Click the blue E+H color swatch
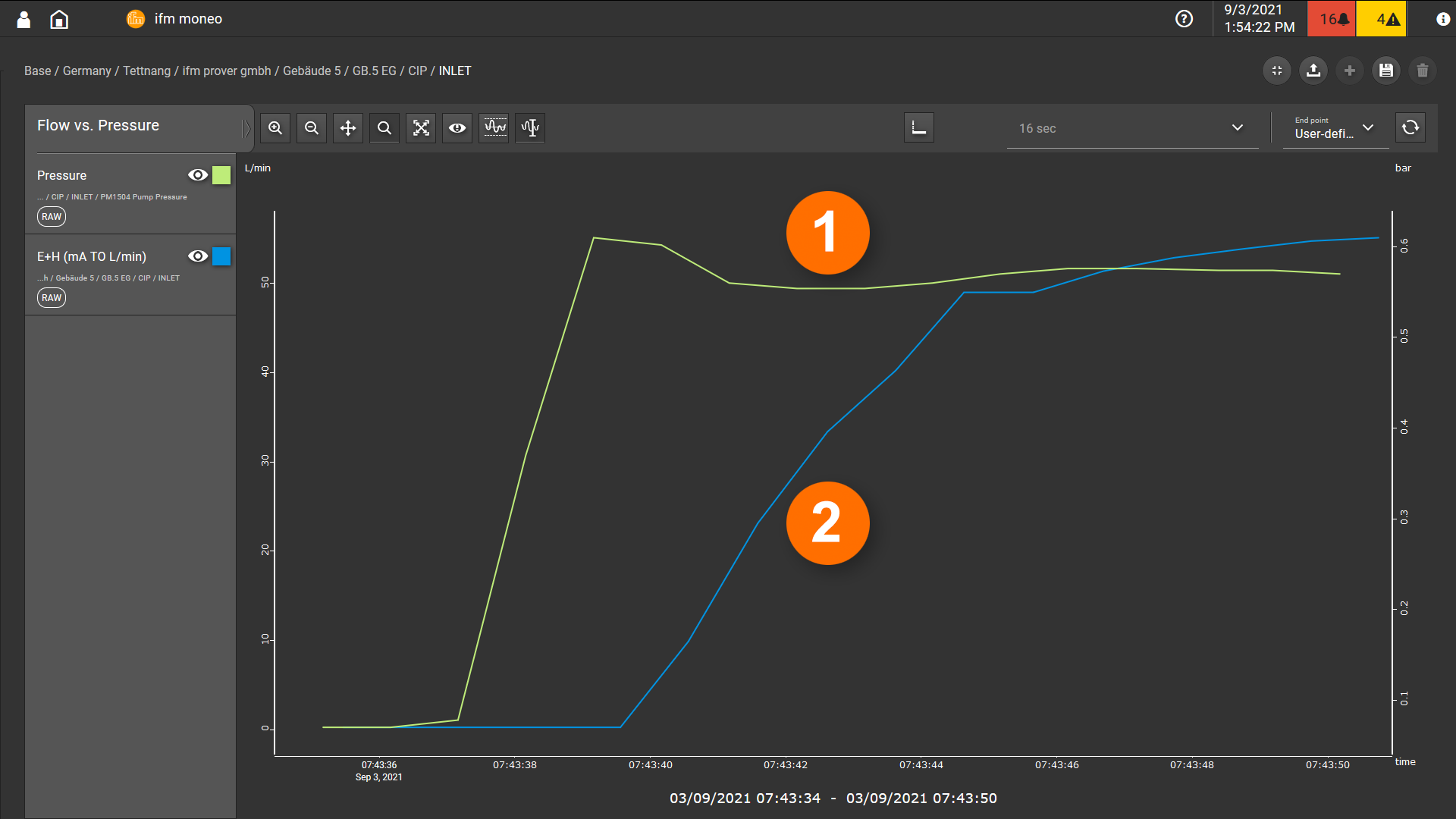Viewport: 1456px width, 819px height. point(221,256)
